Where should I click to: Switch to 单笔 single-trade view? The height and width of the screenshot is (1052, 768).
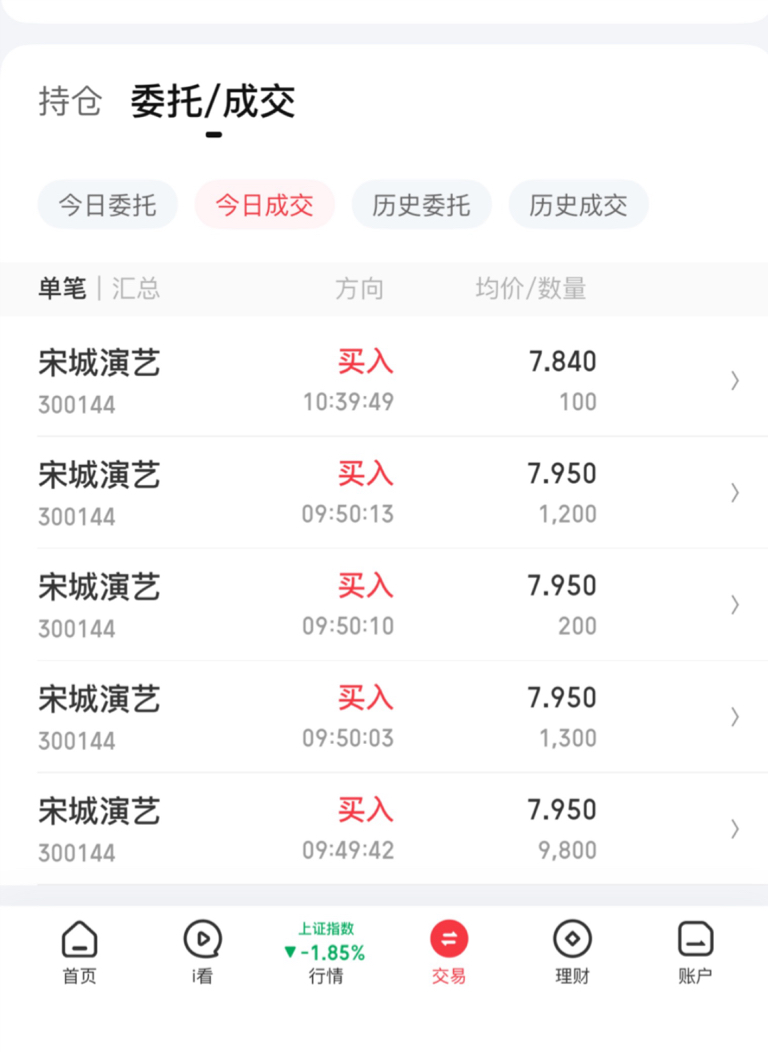pos(62,289)
